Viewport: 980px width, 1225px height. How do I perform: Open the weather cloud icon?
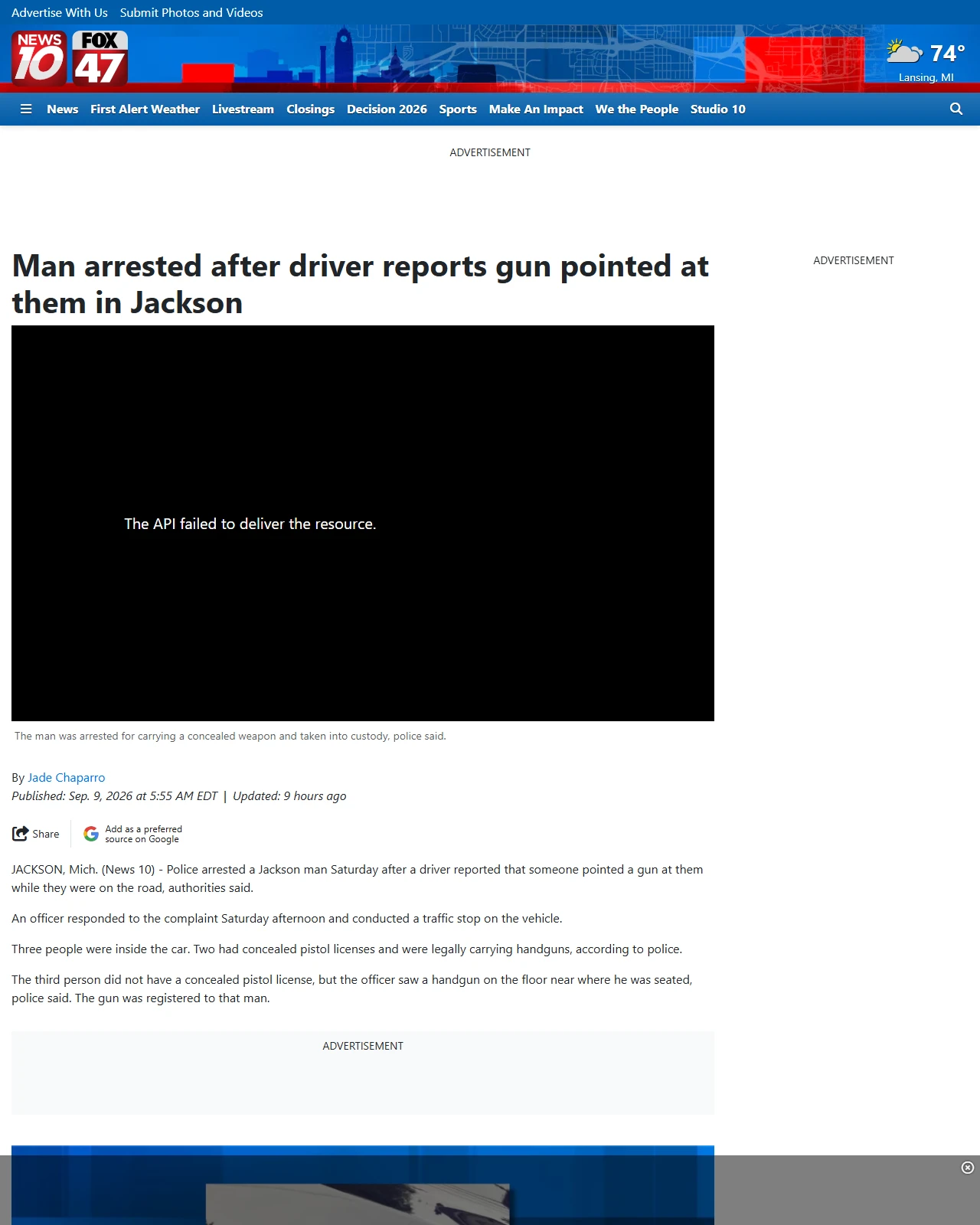(904, 52)
